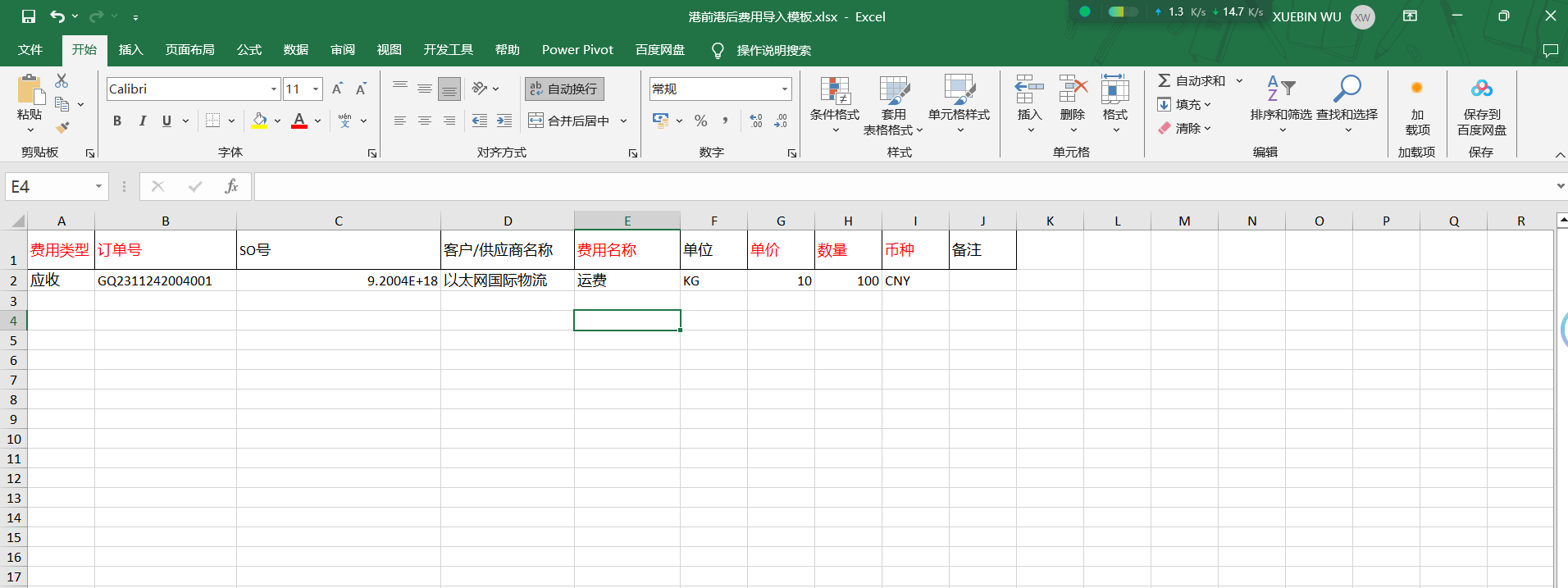Toggle Italic formatting
The image size is (1568, 588).
(142, 121)
